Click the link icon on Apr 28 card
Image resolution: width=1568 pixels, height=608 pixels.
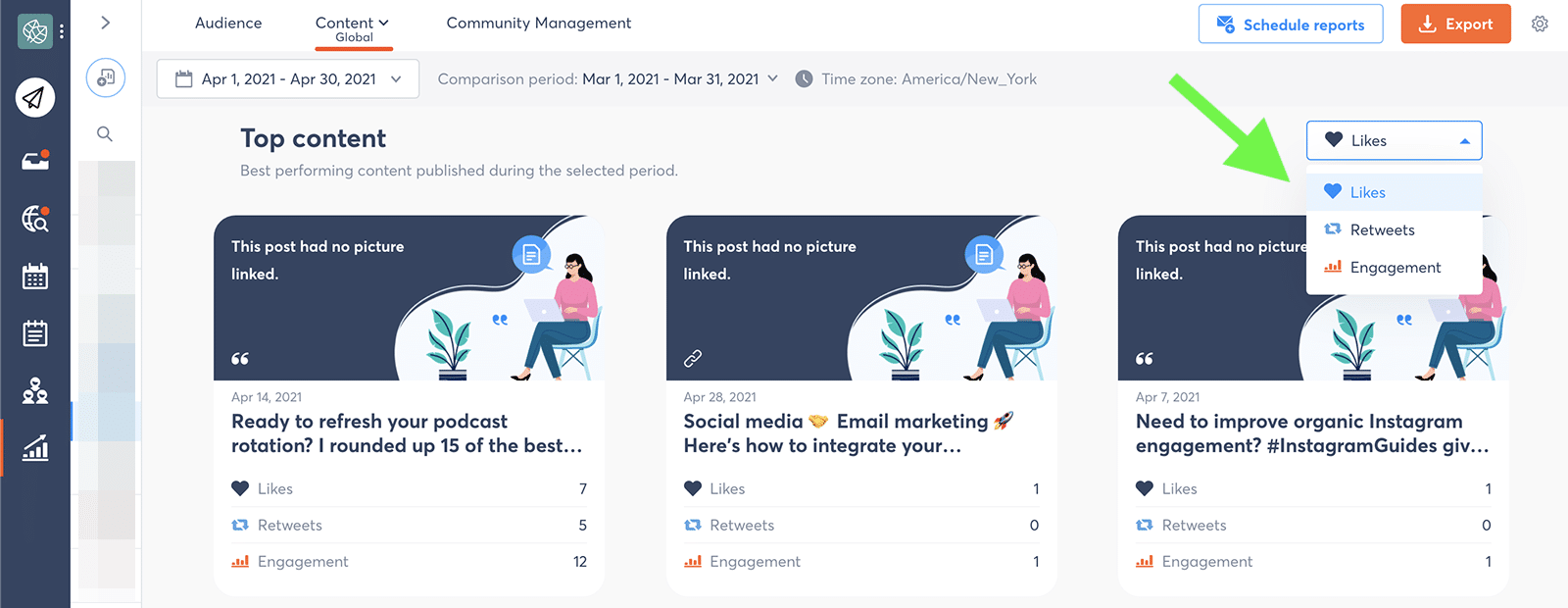pyautogui.click(x=693, y=358)
